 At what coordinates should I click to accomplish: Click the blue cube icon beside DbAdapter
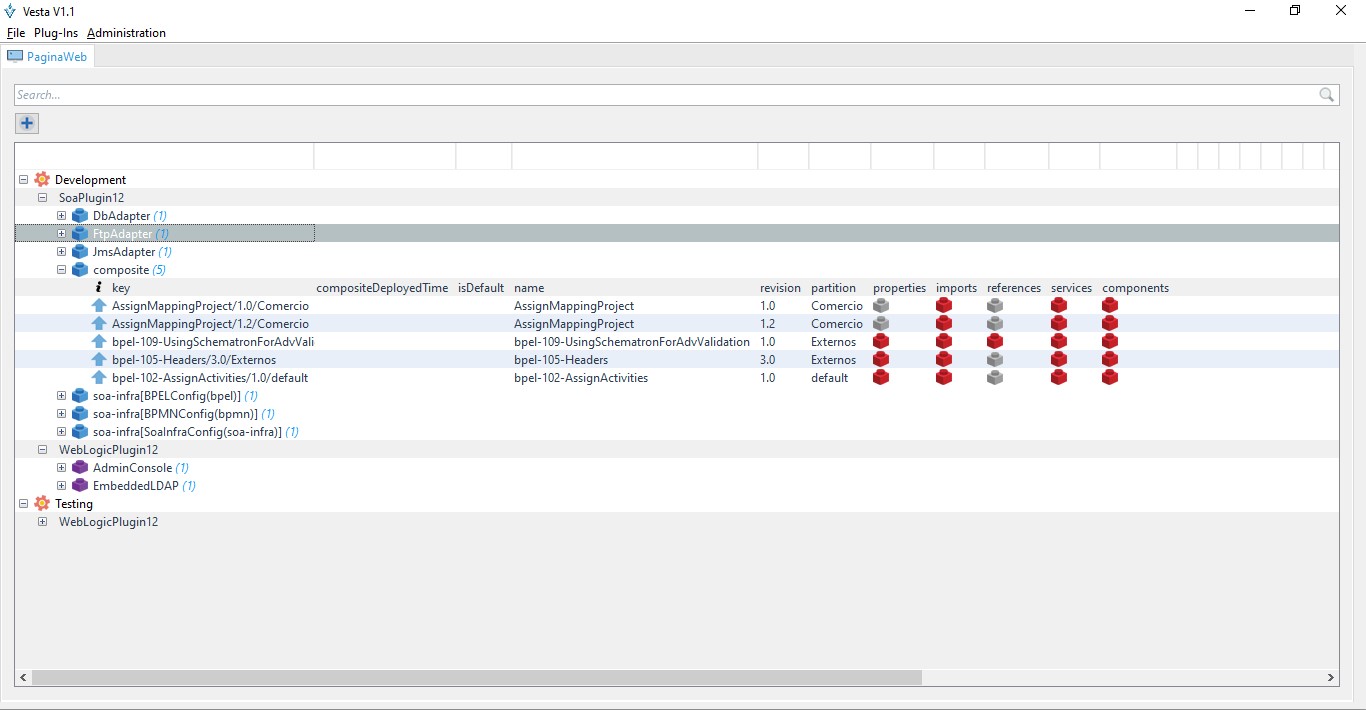tap(80, 216)
